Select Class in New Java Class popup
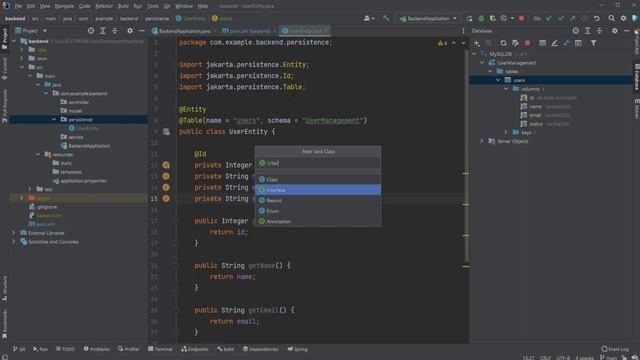Viewport: 640px width, 360px height. (318, 180)
